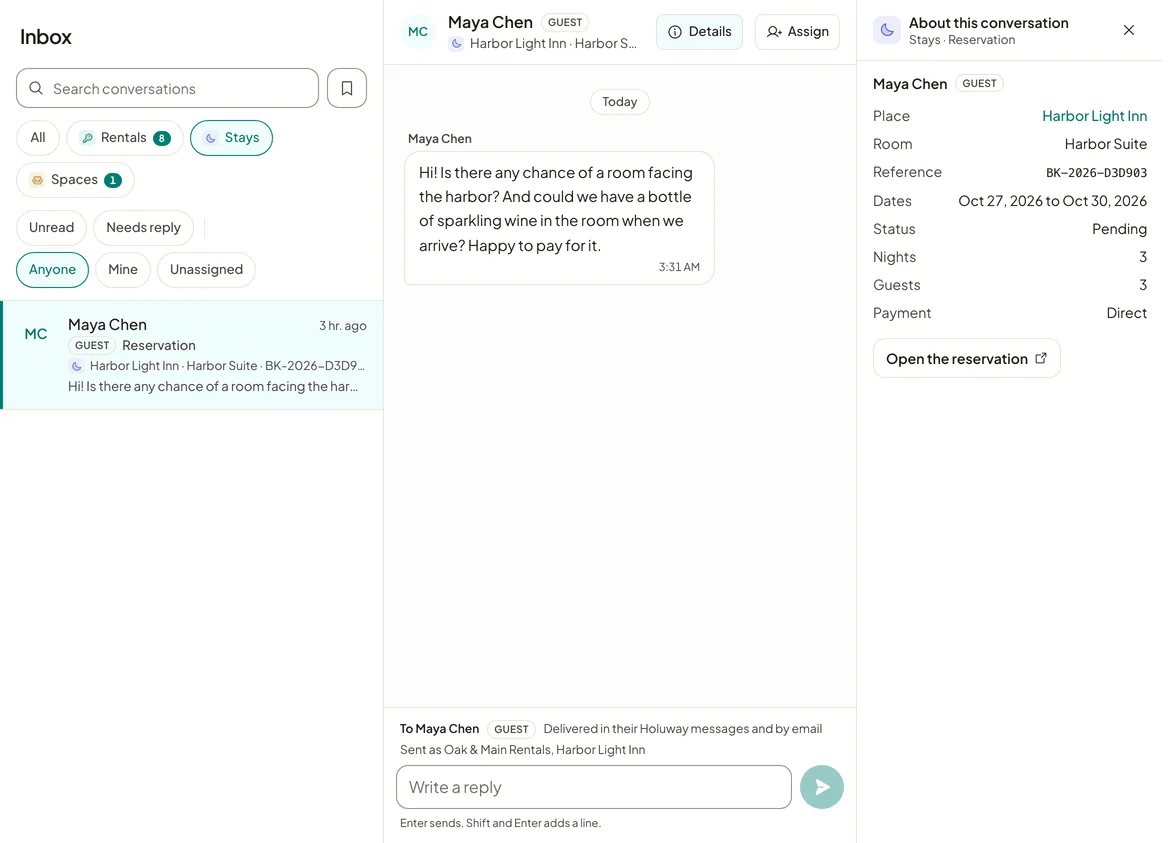
Task: Click the 3:31 AM message timestamp
Action: click(x=679, y=267)
